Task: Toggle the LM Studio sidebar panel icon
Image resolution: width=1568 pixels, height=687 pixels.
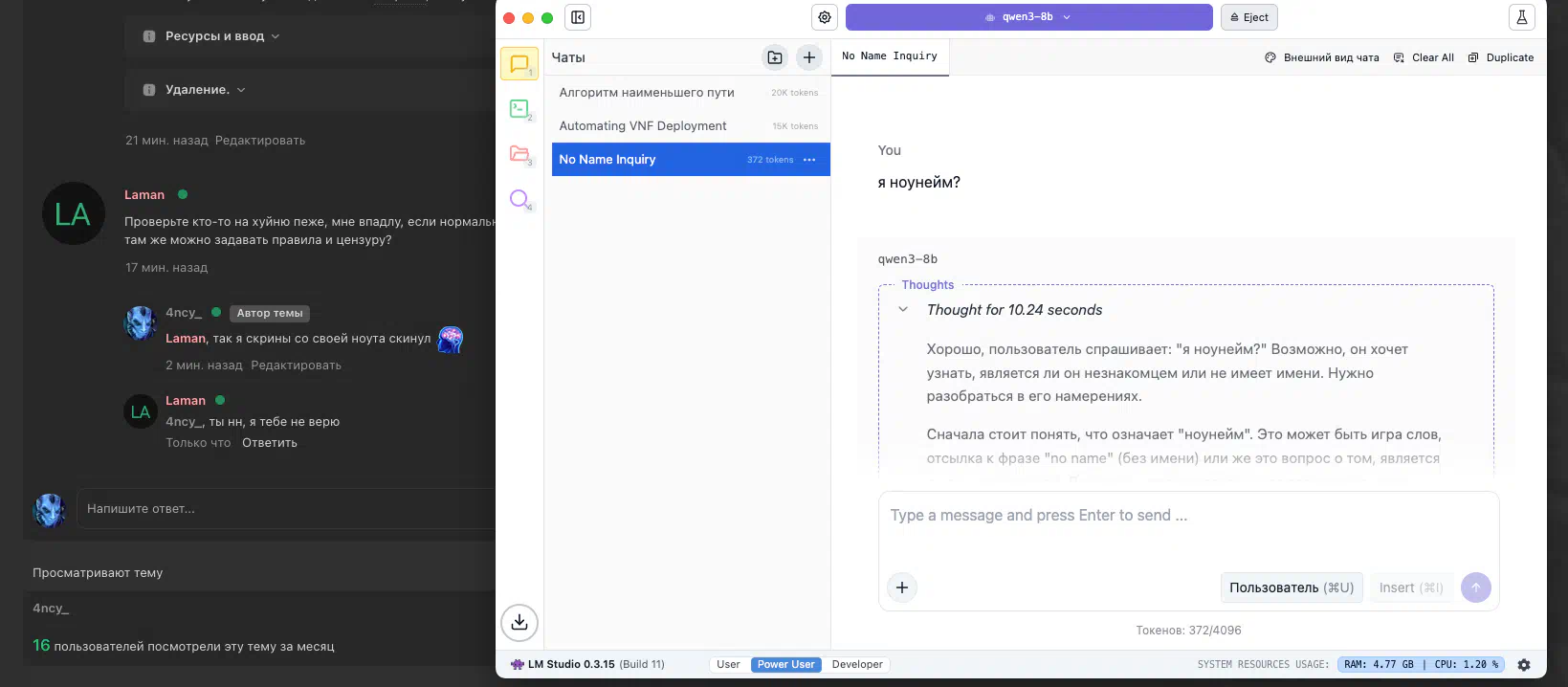Action: pyautogui.click(x=578, y=17)
